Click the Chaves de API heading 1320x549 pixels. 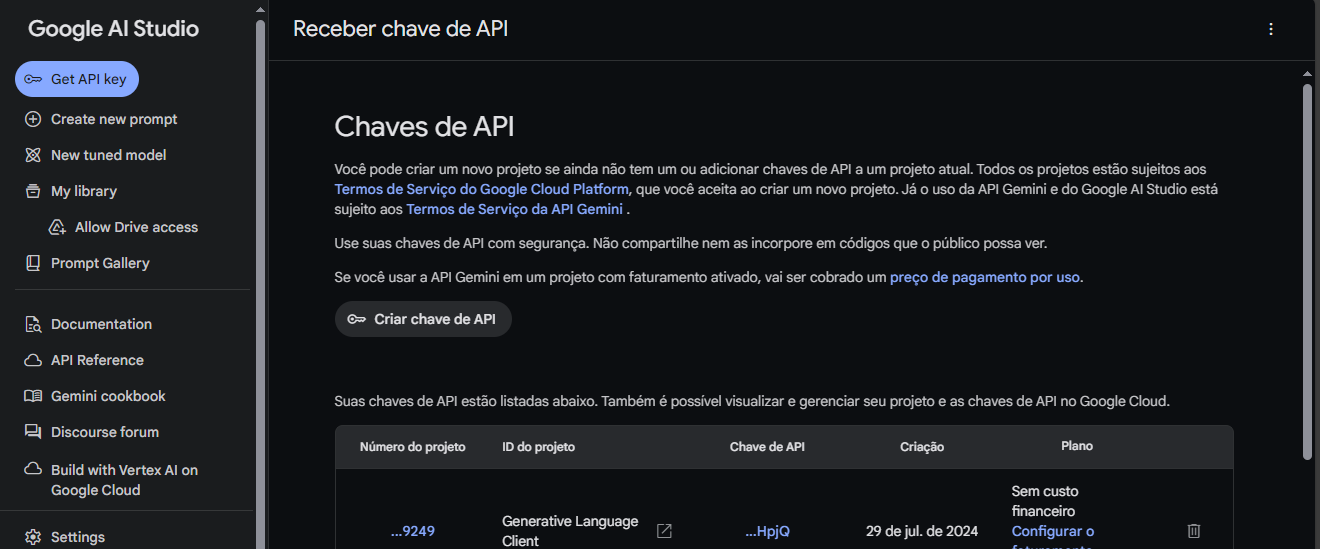tap(424, 126)
